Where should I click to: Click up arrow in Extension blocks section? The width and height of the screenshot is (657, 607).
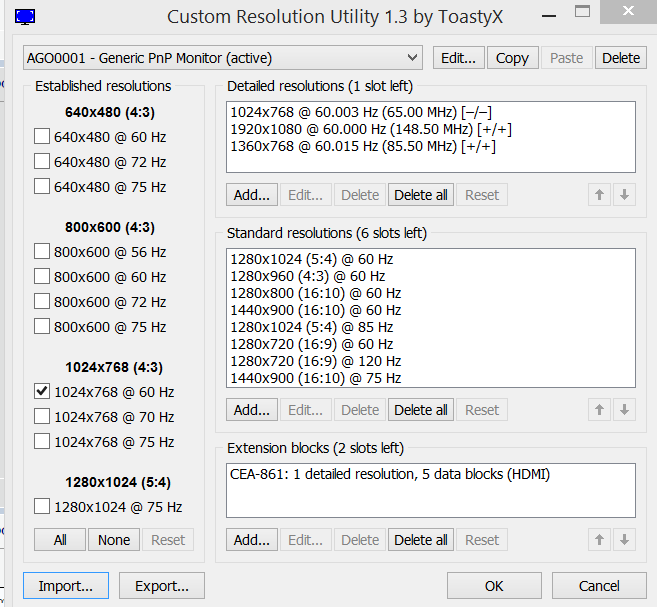[599, 540]
